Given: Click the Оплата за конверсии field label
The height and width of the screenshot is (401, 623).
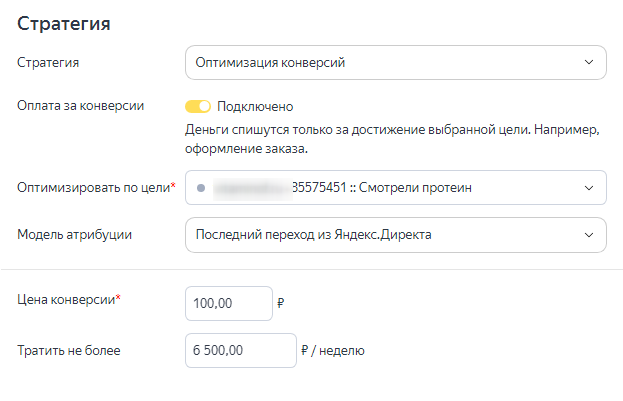Looking at the screenshot, I should (x=81, y=106).
